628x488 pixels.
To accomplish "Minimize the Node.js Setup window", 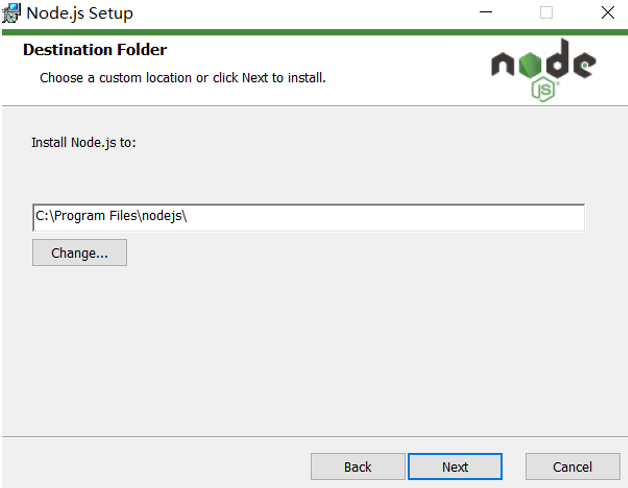I will [x=486, y=12].
